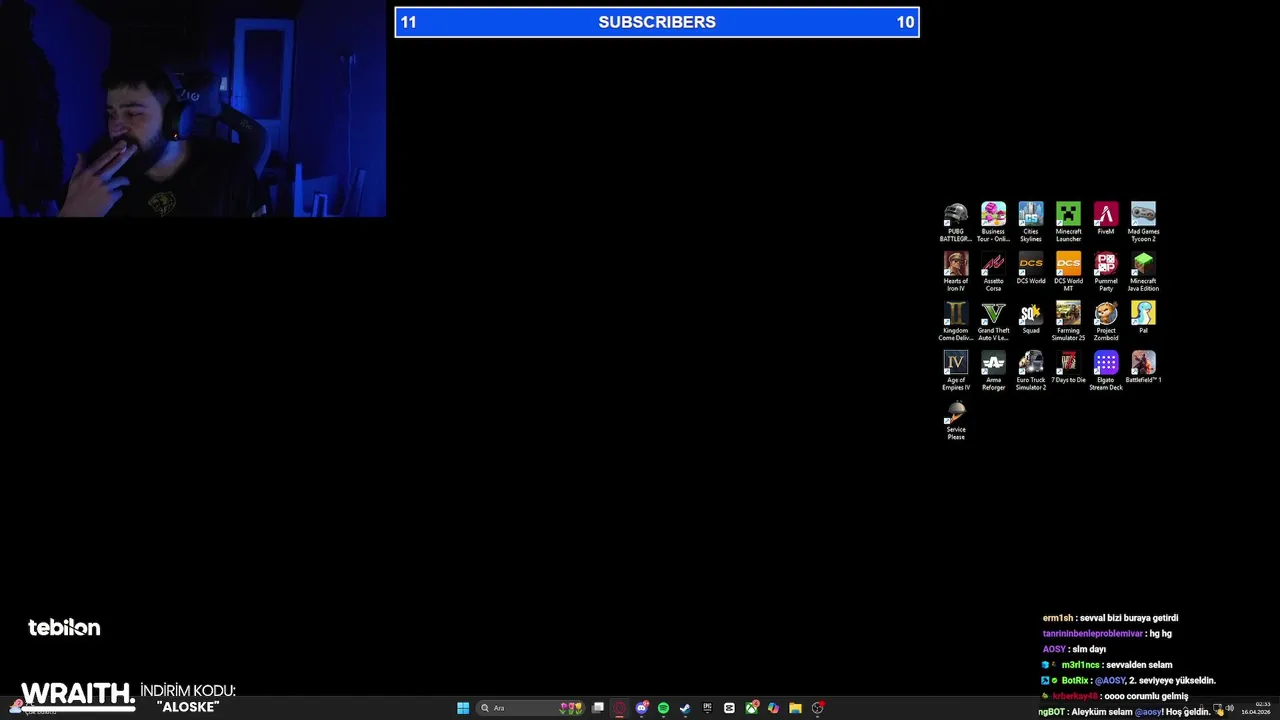Select the Squad desktop icon
This screenshot has width=1280, height=720.
(x=1031, y=318)
